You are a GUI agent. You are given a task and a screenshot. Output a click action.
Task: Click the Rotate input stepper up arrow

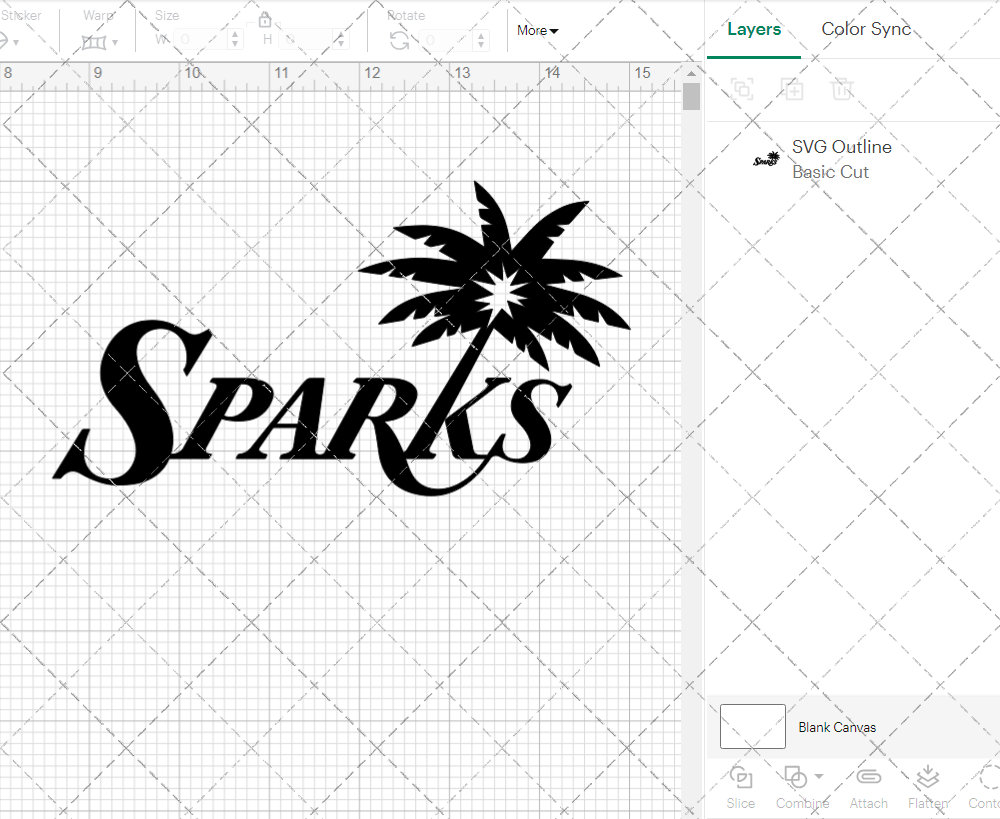[x=481, y=35]
